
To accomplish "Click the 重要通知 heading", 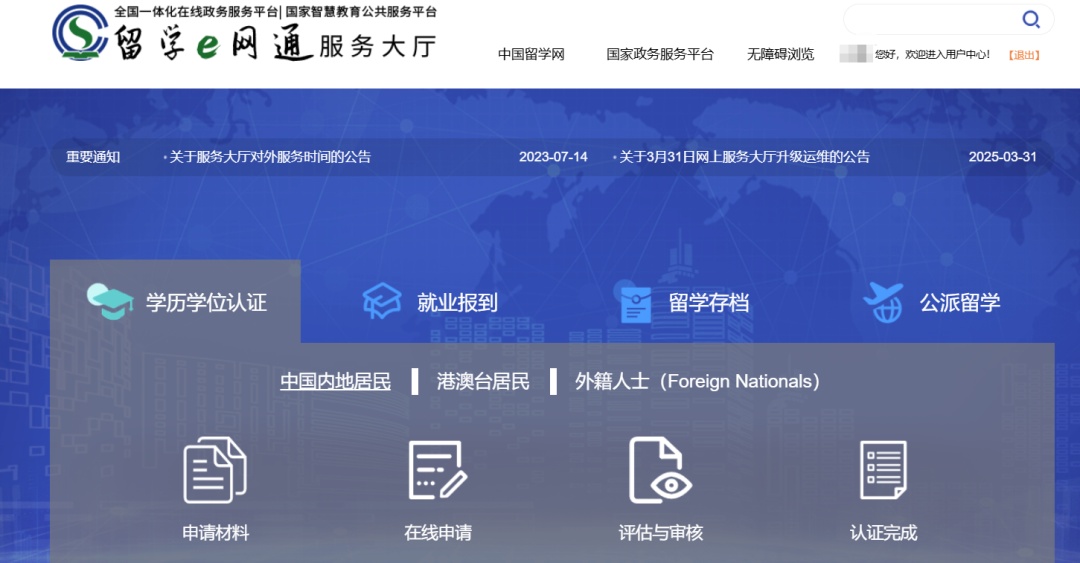I will (x=93, y=157).
